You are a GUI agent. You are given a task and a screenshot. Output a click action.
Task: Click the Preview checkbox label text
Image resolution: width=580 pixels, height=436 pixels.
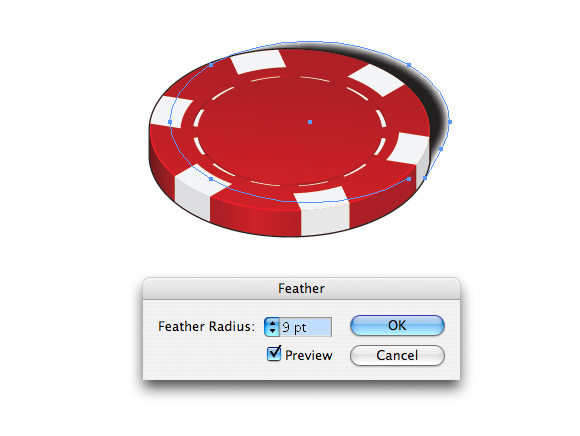pos(309,355)
